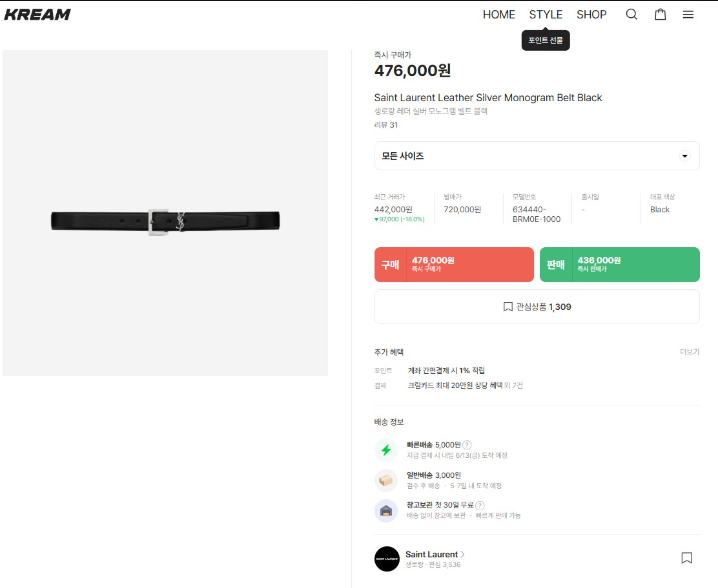Viewport: 718px width, 588px height.
Task: Click the KREAM logo
Action: (37, 15)
